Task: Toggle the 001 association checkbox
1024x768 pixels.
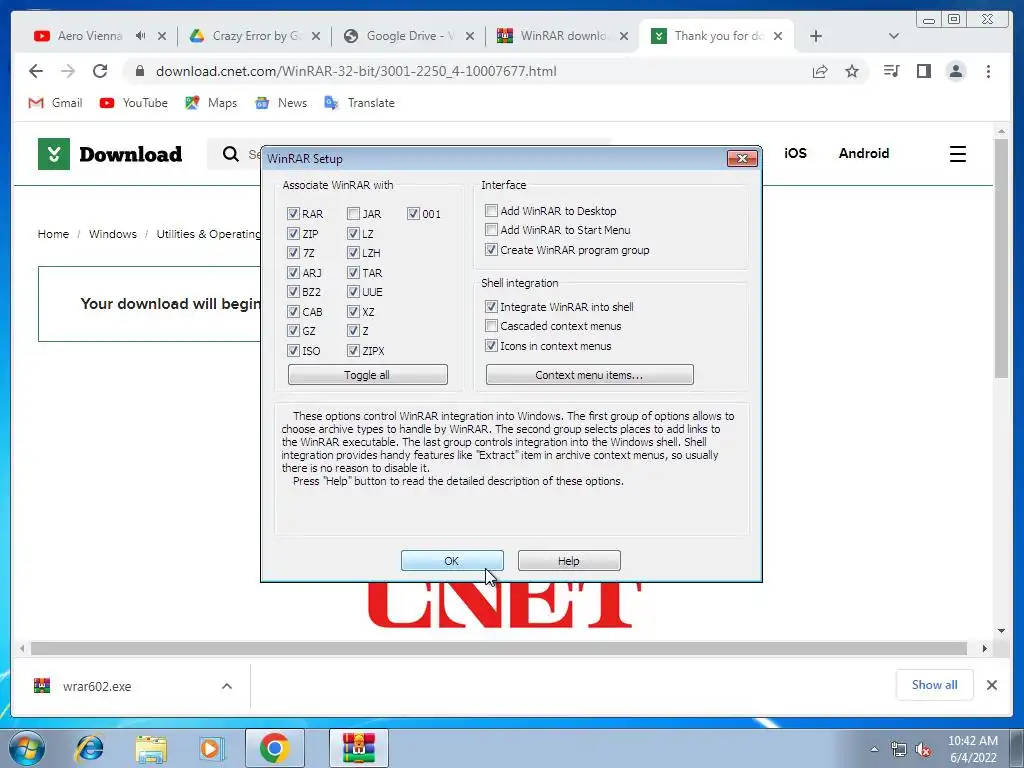Action: click(413, 214)
